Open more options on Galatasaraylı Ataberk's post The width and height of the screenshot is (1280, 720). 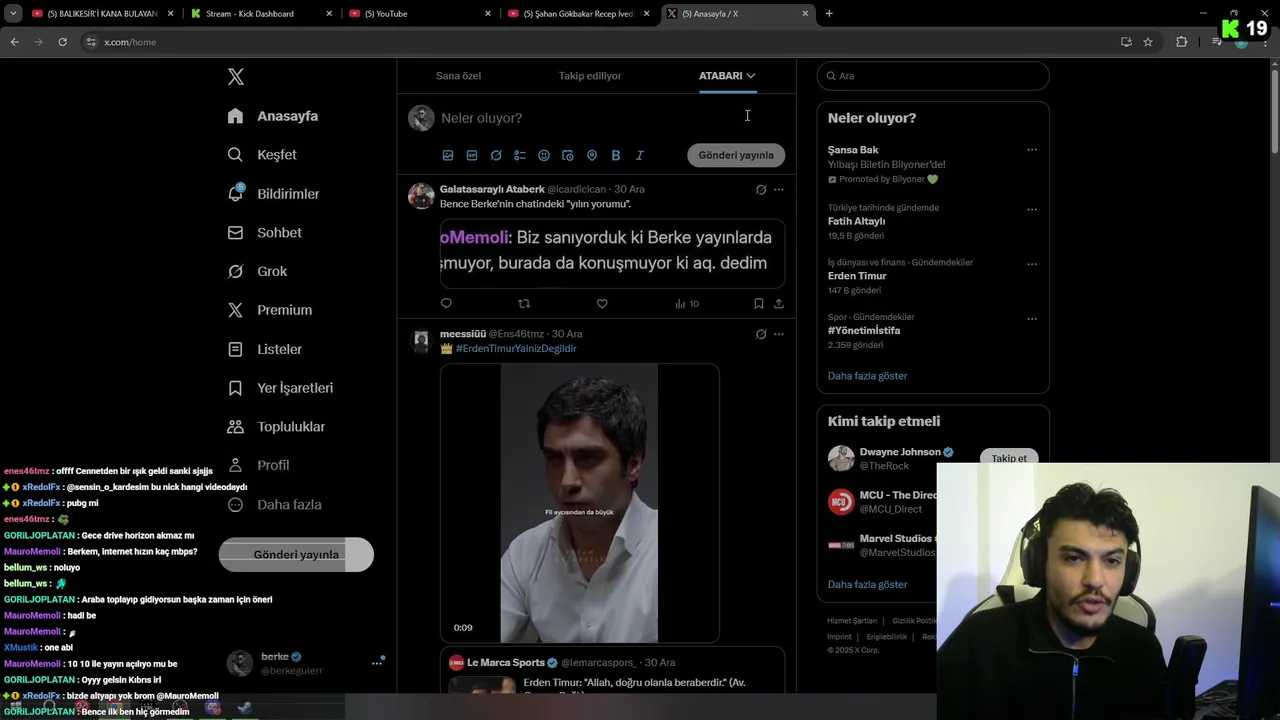(x=779, y=189)
